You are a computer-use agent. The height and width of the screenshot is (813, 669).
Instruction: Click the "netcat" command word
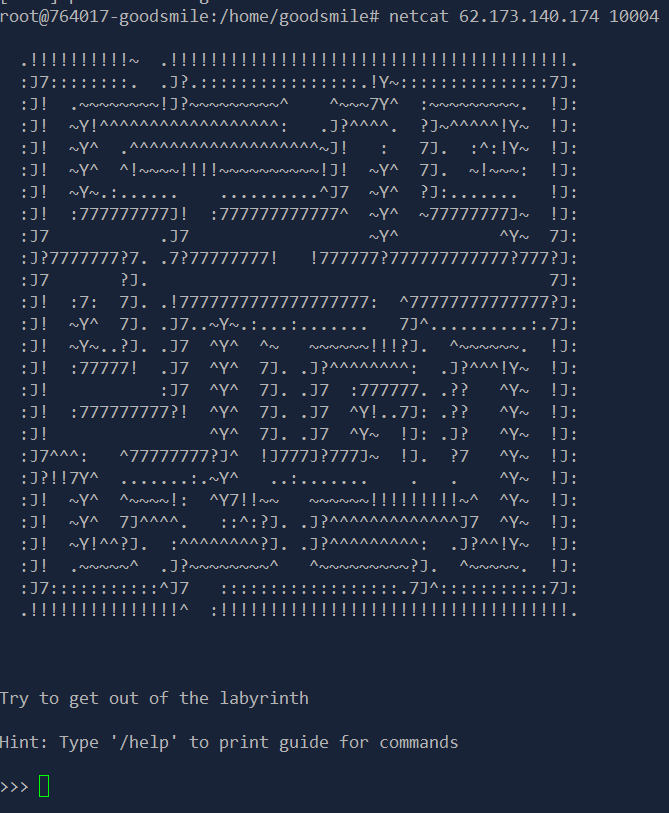[x=419, y=17]
